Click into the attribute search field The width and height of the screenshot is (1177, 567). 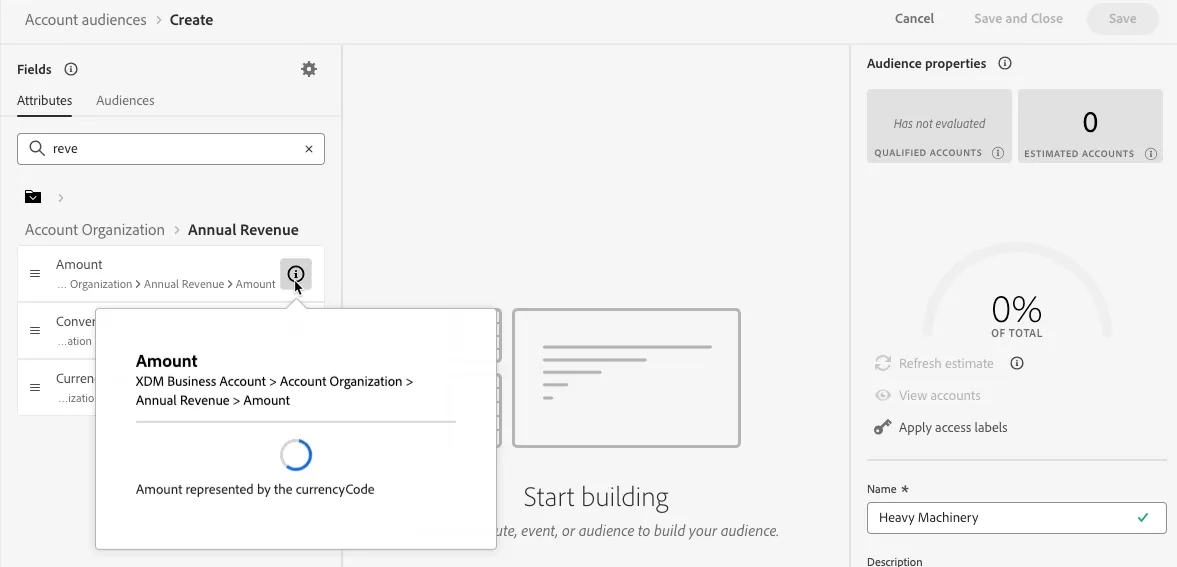(x=171, y=149)
